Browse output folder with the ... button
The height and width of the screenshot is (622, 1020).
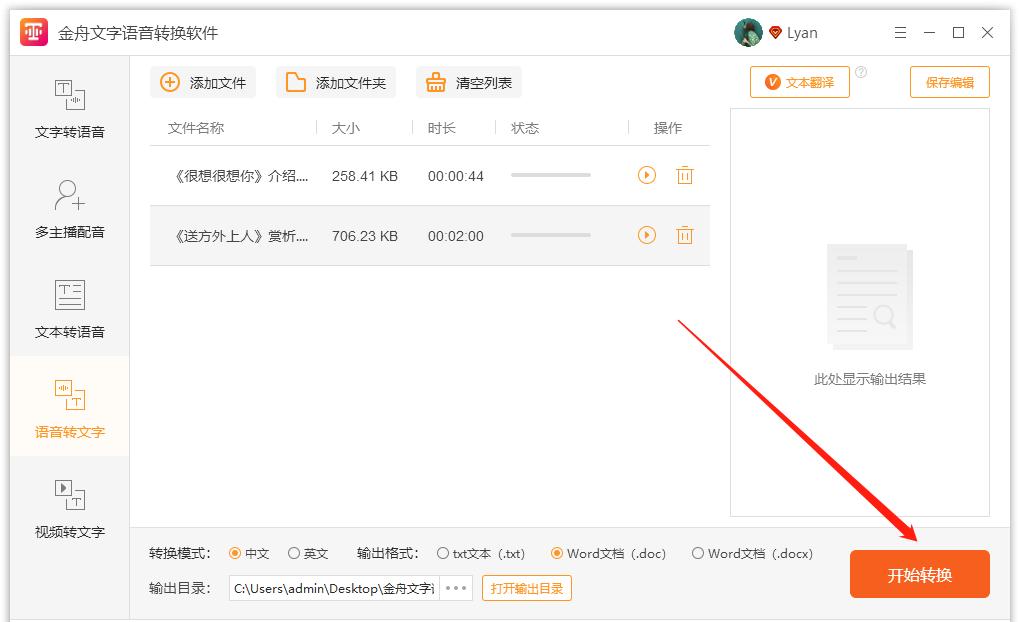(x=455, y=588)
